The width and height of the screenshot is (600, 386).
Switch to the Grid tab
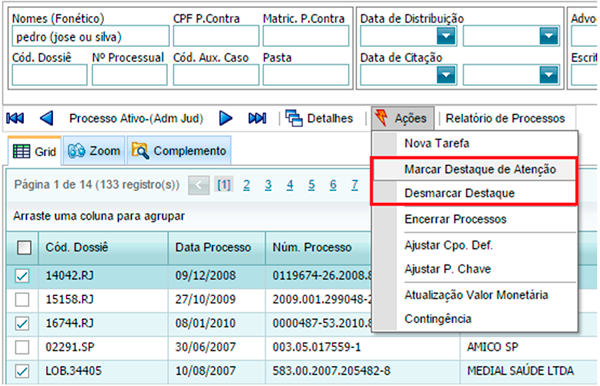34,151
